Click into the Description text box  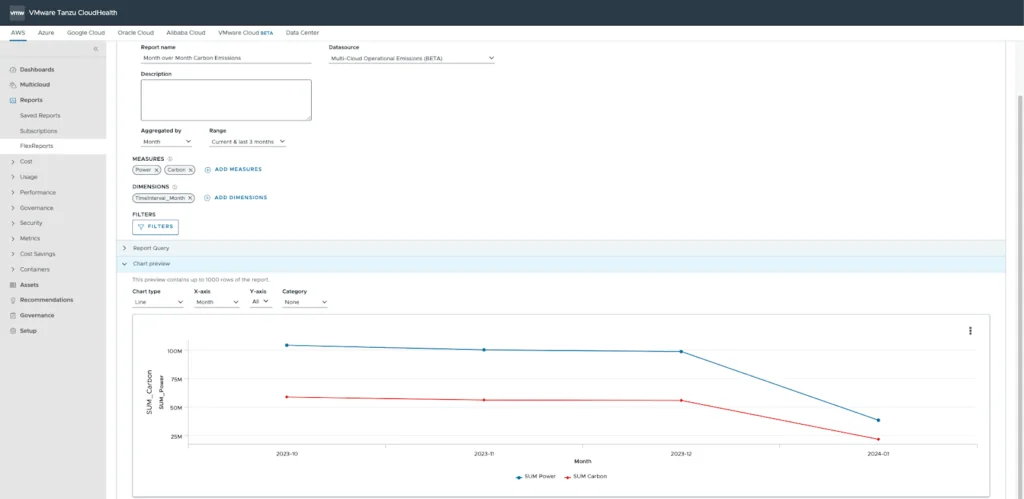tap(226, 100)
